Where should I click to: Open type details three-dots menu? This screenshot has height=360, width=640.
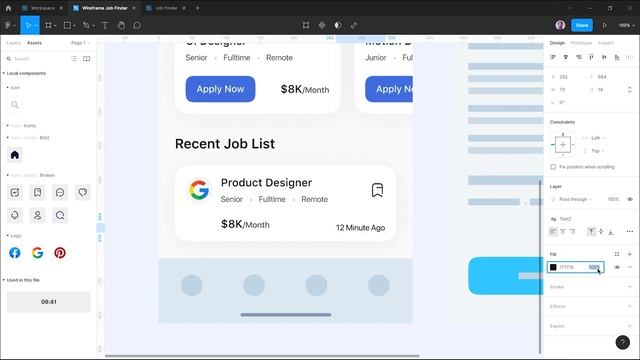[630, 231]
